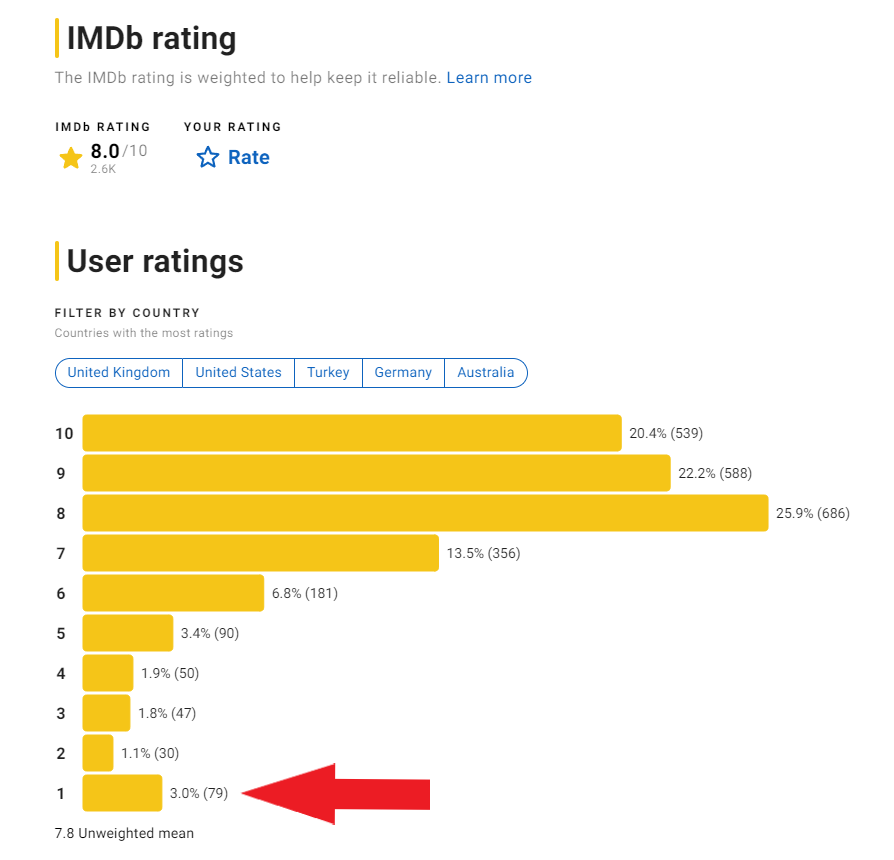This screenshot has height=860, width=894.
Task: Click the 1-star rating bar
Action: pos(122,793)
